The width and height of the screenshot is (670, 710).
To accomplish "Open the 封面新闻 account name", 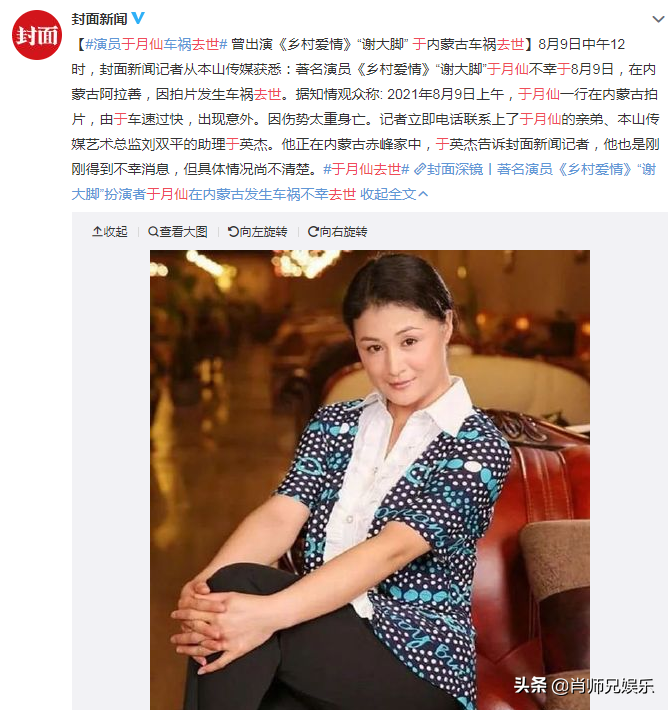I will coord(99,19).
